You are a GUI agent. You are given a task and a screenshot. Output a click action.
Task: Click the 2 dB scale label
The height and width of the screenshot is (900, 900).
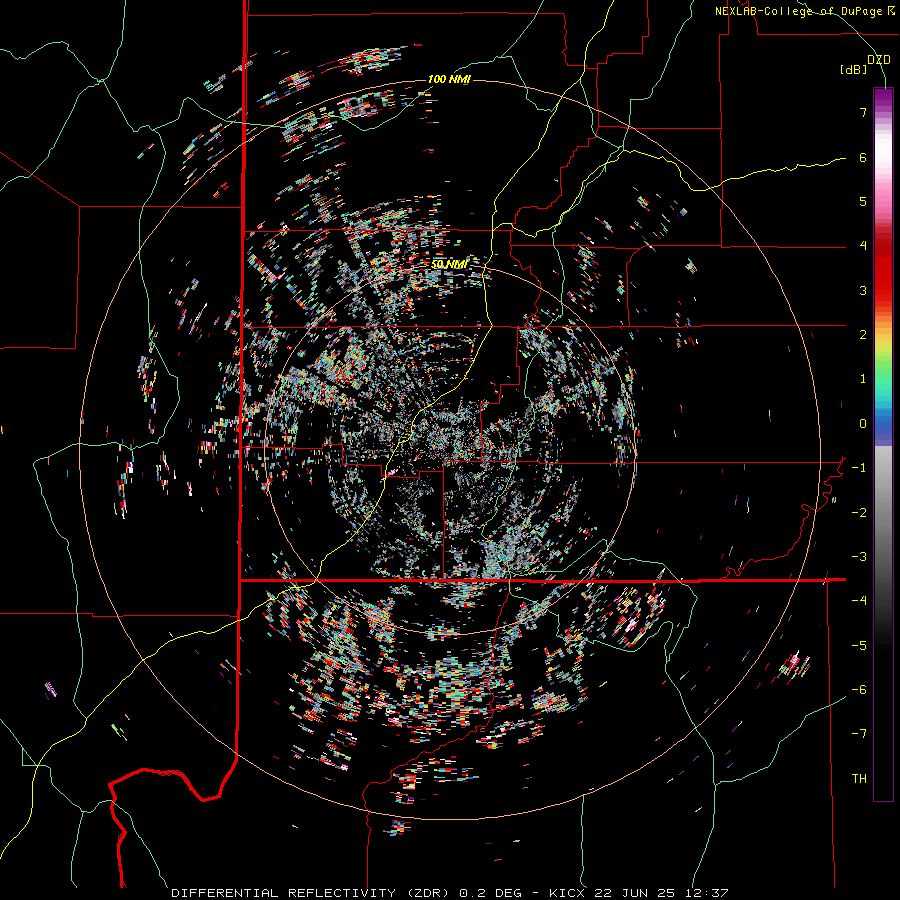[863, 335]
